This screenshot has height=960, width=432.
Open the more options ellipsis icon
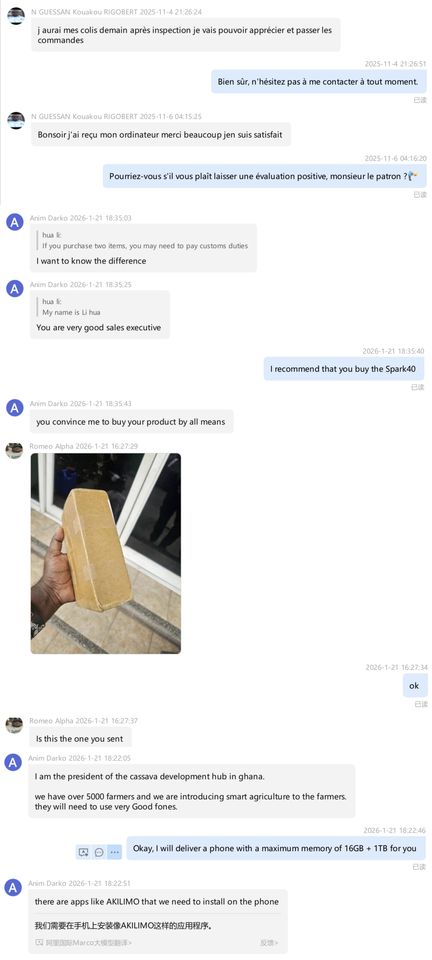point(114,852)
